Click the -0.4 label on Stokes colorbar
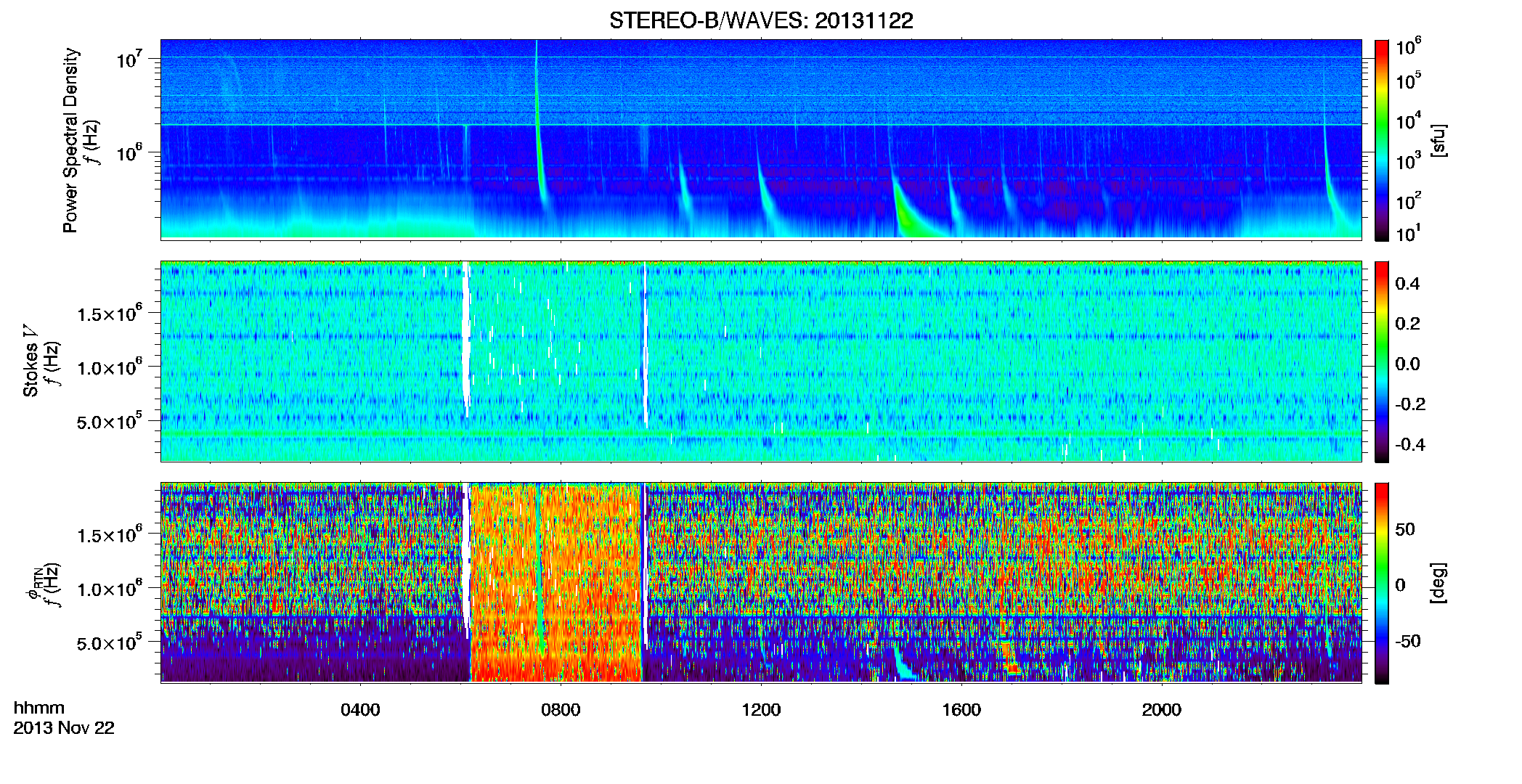Screen dimensions: 1522x784 click(x=1410, y=445)
